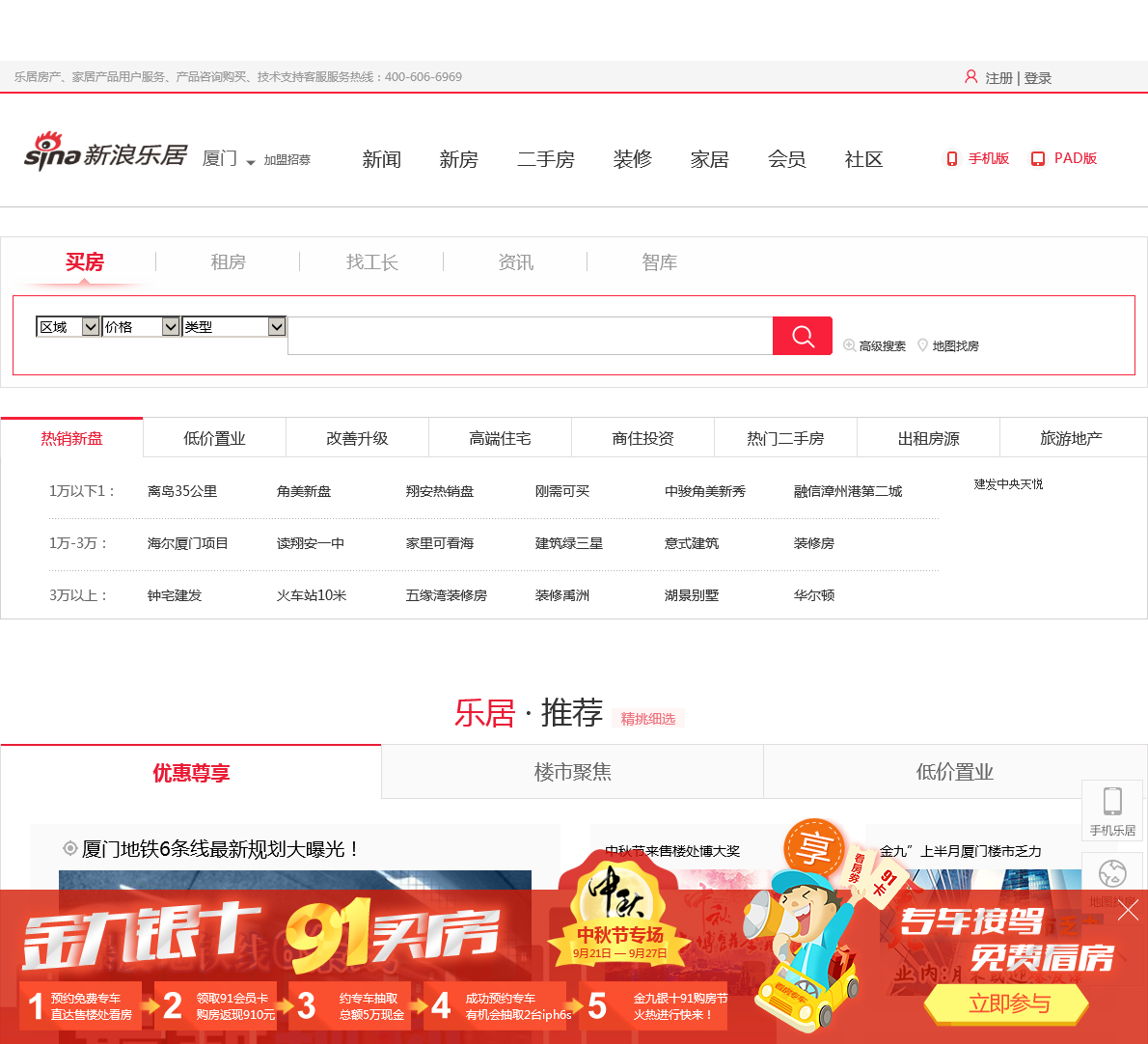Image resolution: width=1148 pixels, height=1044 pixels.
Task: Switch to the 找工长 search tab
Action: (x=372, y=262)
